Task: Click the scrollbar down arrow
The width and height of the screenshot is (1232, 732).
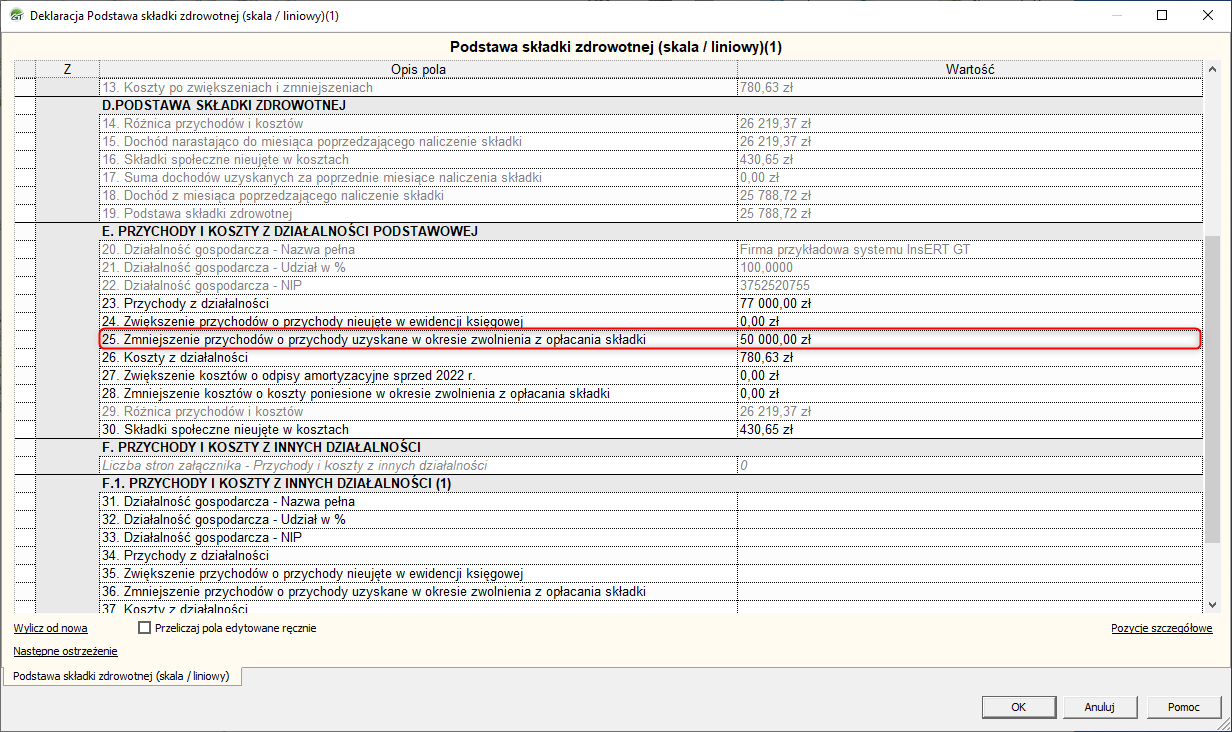Action: 1213,603
